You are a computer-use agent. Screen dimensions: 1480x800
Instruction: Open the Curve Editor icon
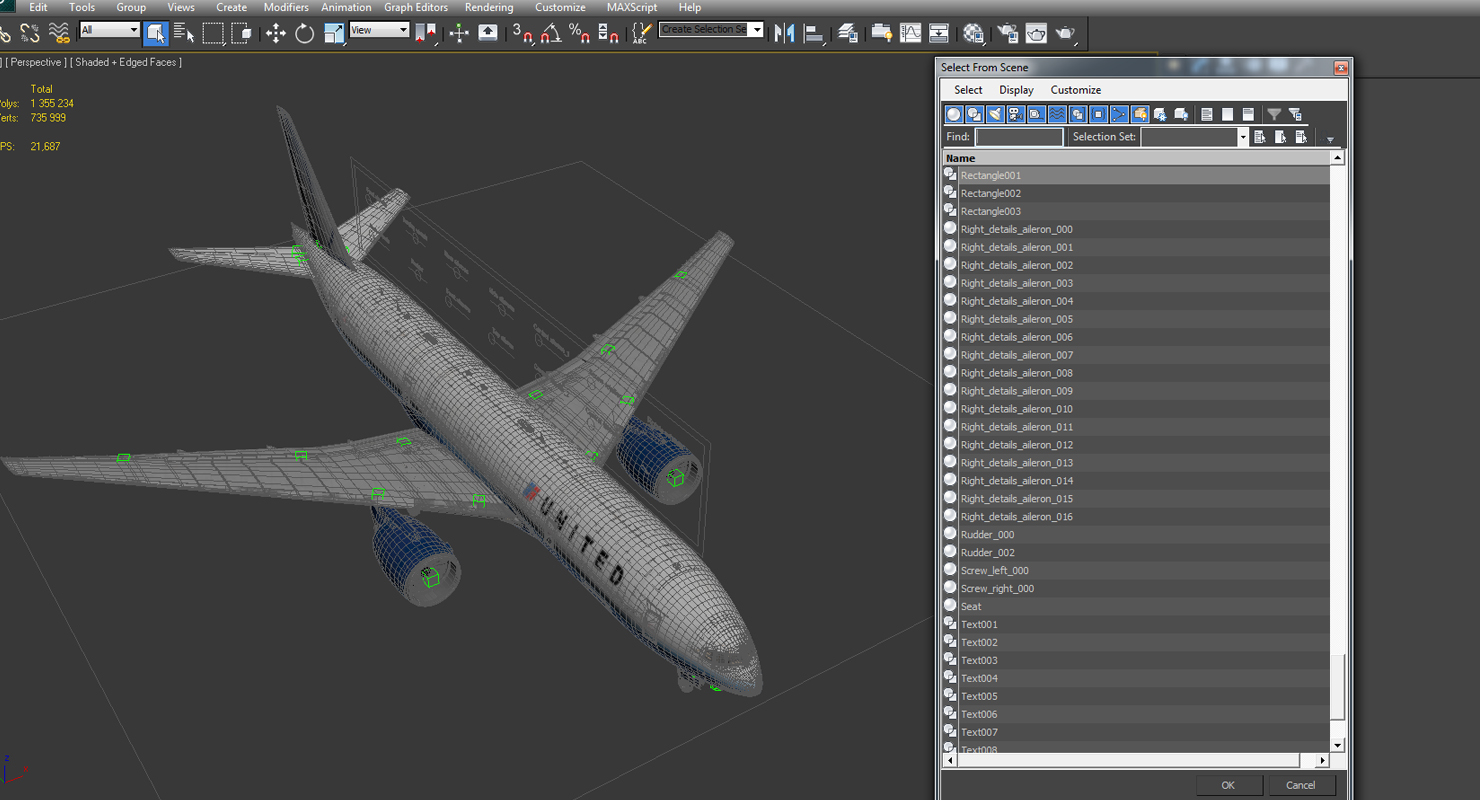(x=911, y=33)
